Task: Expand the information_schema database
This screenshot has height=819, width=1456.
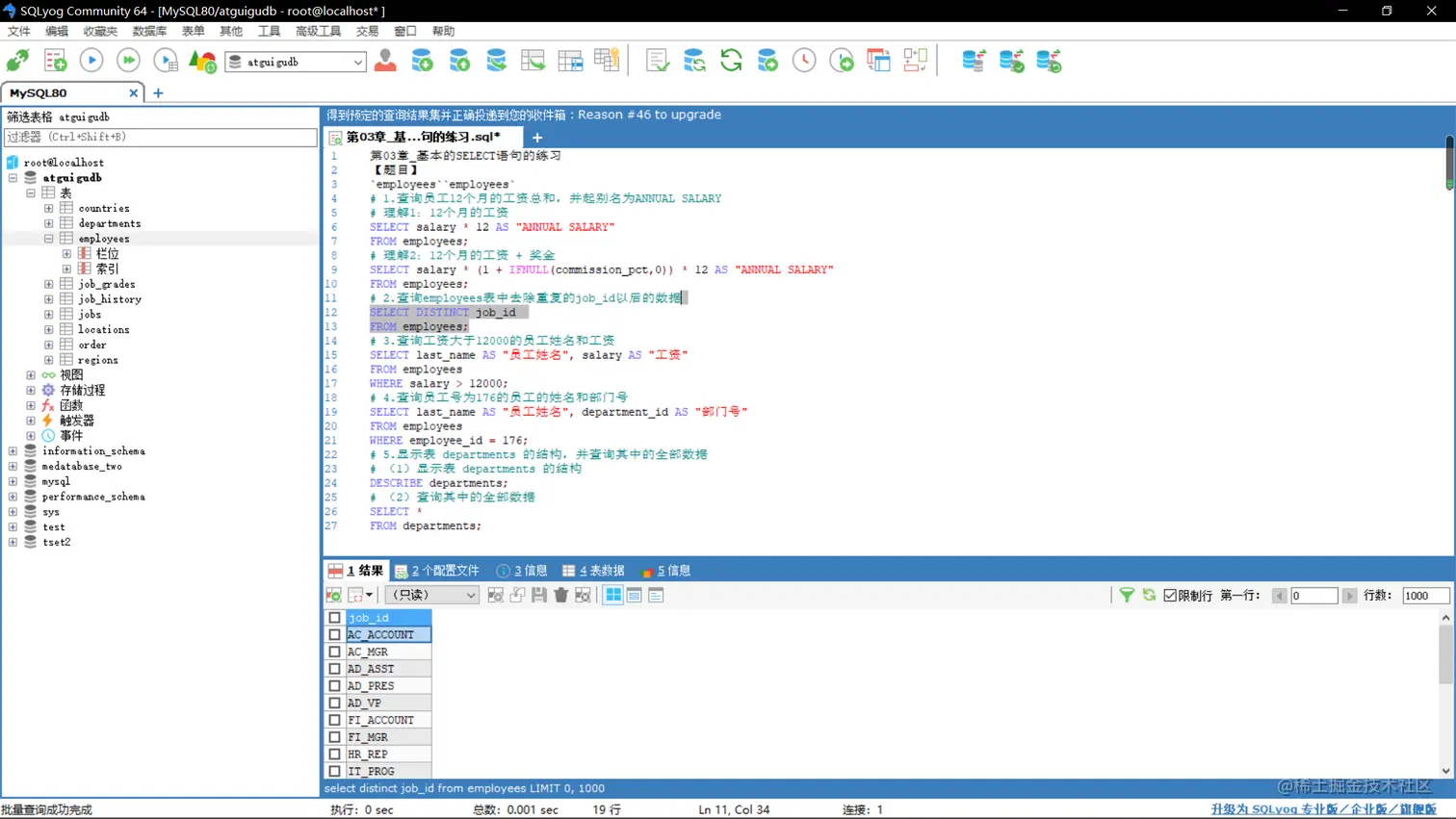Action: [x=13, y=451]
